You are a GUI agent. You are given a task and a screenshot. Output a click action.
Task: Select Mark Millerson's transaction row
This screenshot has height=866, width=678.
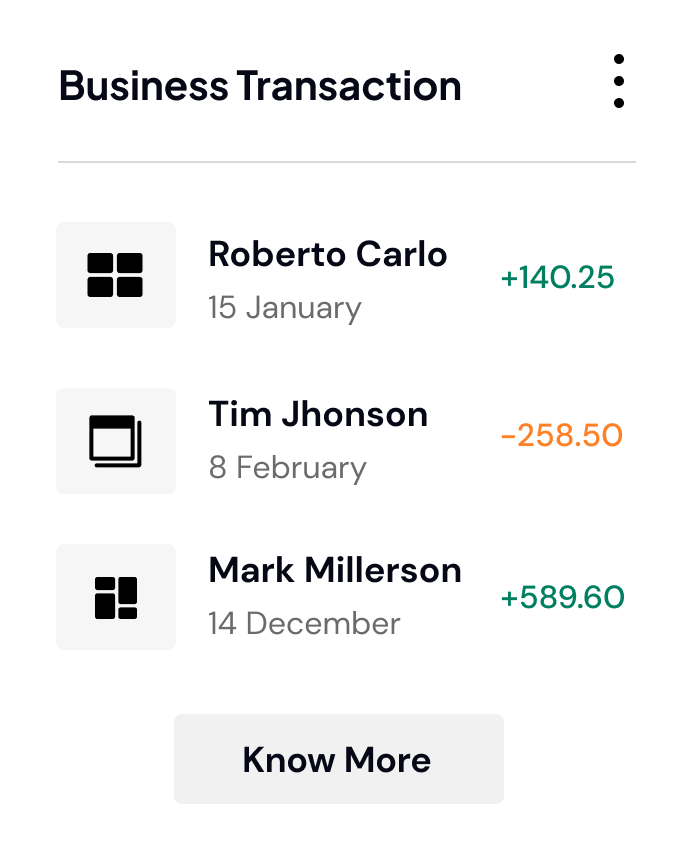pos(334,570)
